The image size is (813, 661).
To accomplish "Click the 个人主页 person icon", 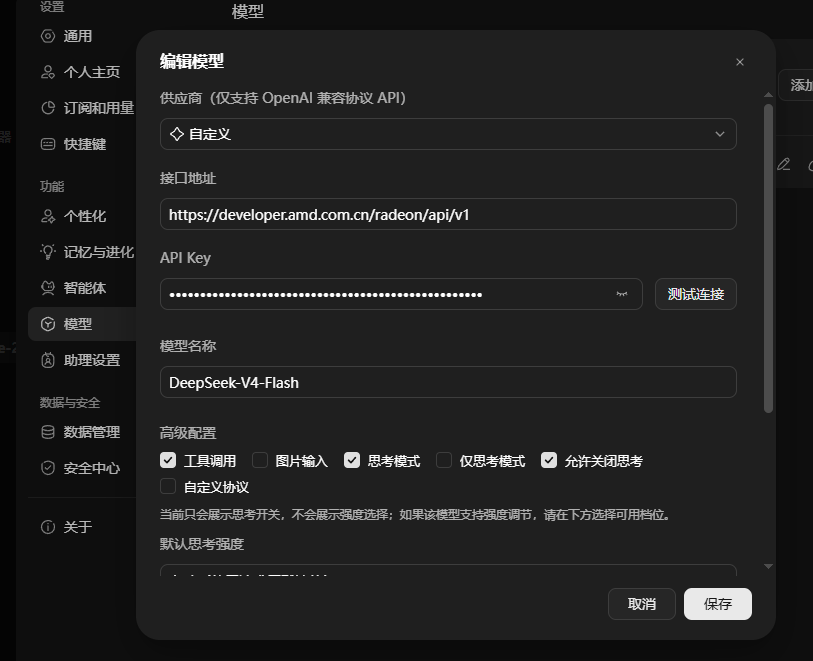I will coord(48,72).
